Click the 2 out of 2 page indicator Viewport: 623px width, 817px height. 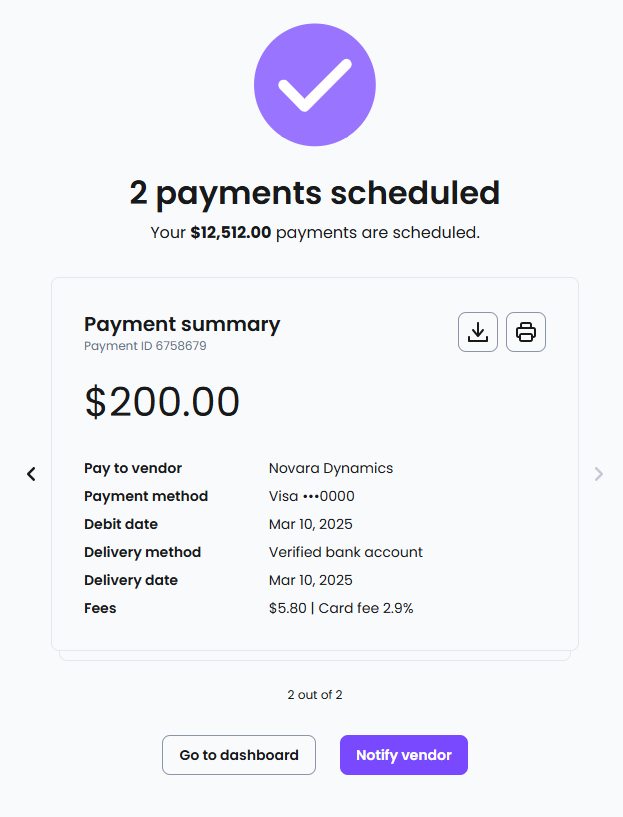[315, 695]
